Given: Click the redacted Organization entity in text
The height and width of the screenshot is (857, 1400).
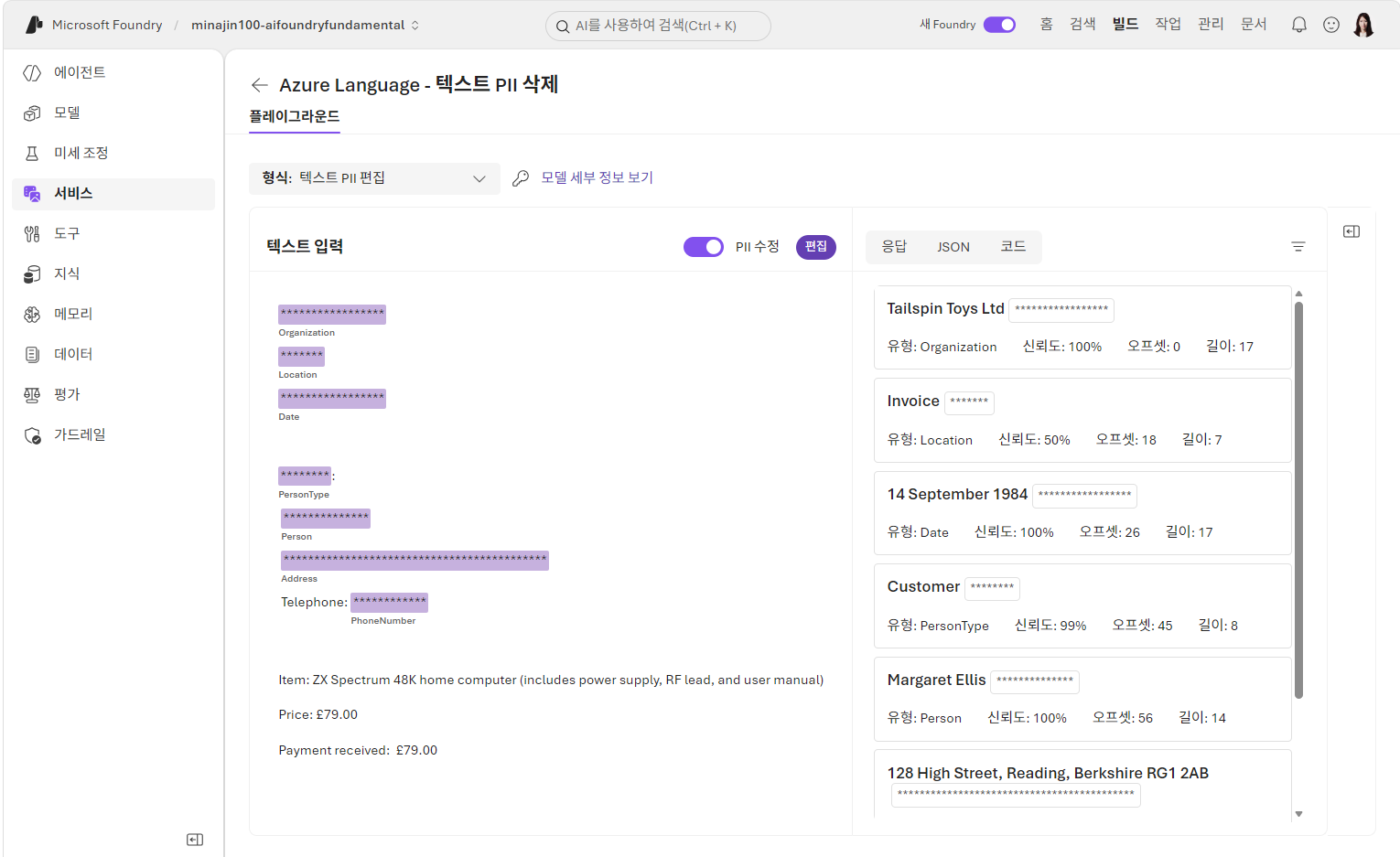Looking at the screenshot, I should (332, 314).
